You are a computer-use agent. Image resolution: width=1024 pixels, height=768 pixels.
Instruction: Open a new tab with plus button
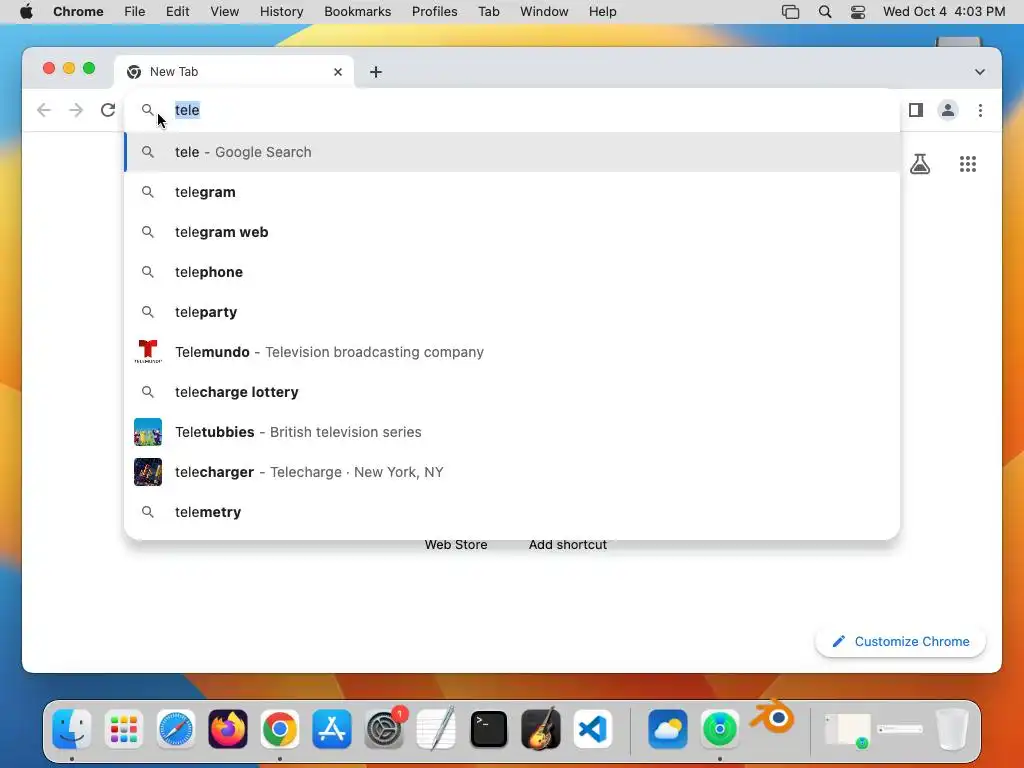[x=376, y=72]
